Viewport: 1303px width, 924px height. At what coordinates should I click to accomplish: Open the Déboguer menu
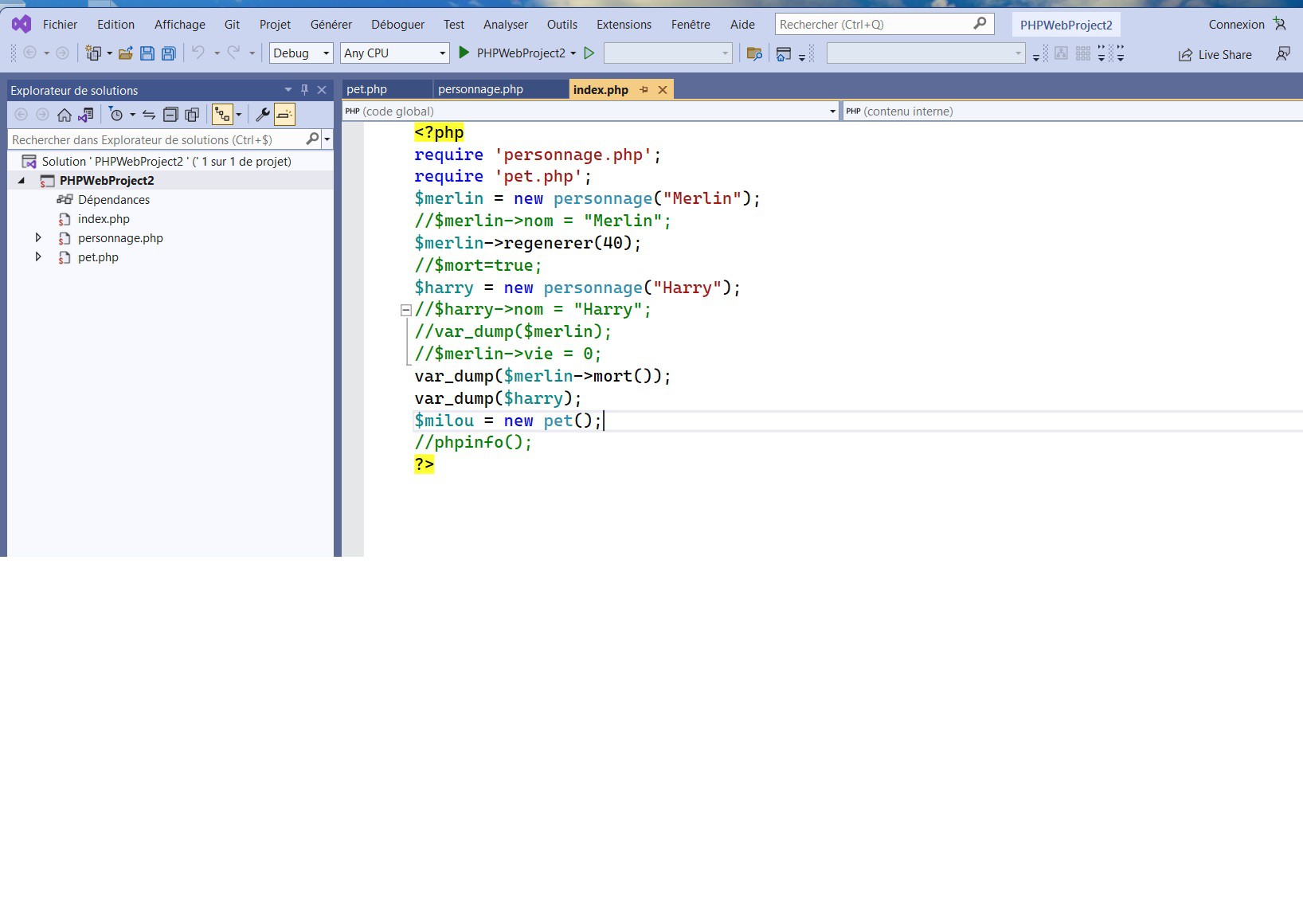coord(397,25)
